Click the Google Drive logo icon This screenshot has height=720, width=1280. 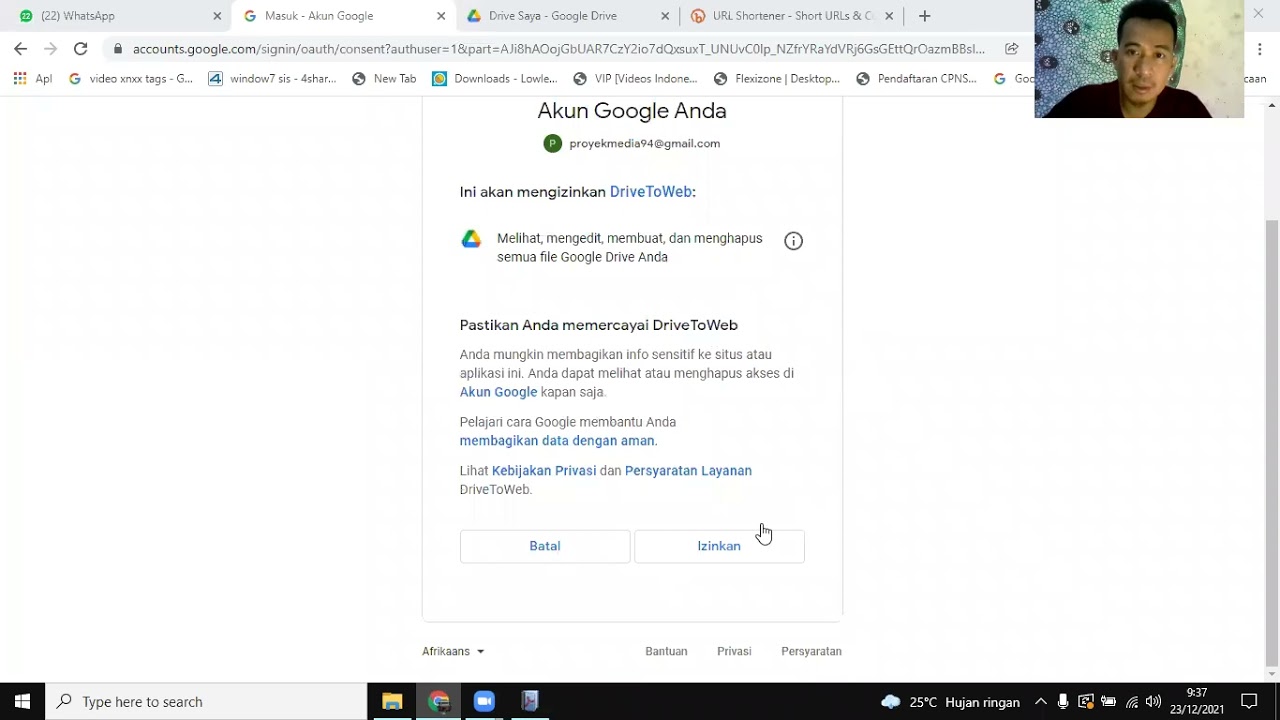tap(471, 239)
